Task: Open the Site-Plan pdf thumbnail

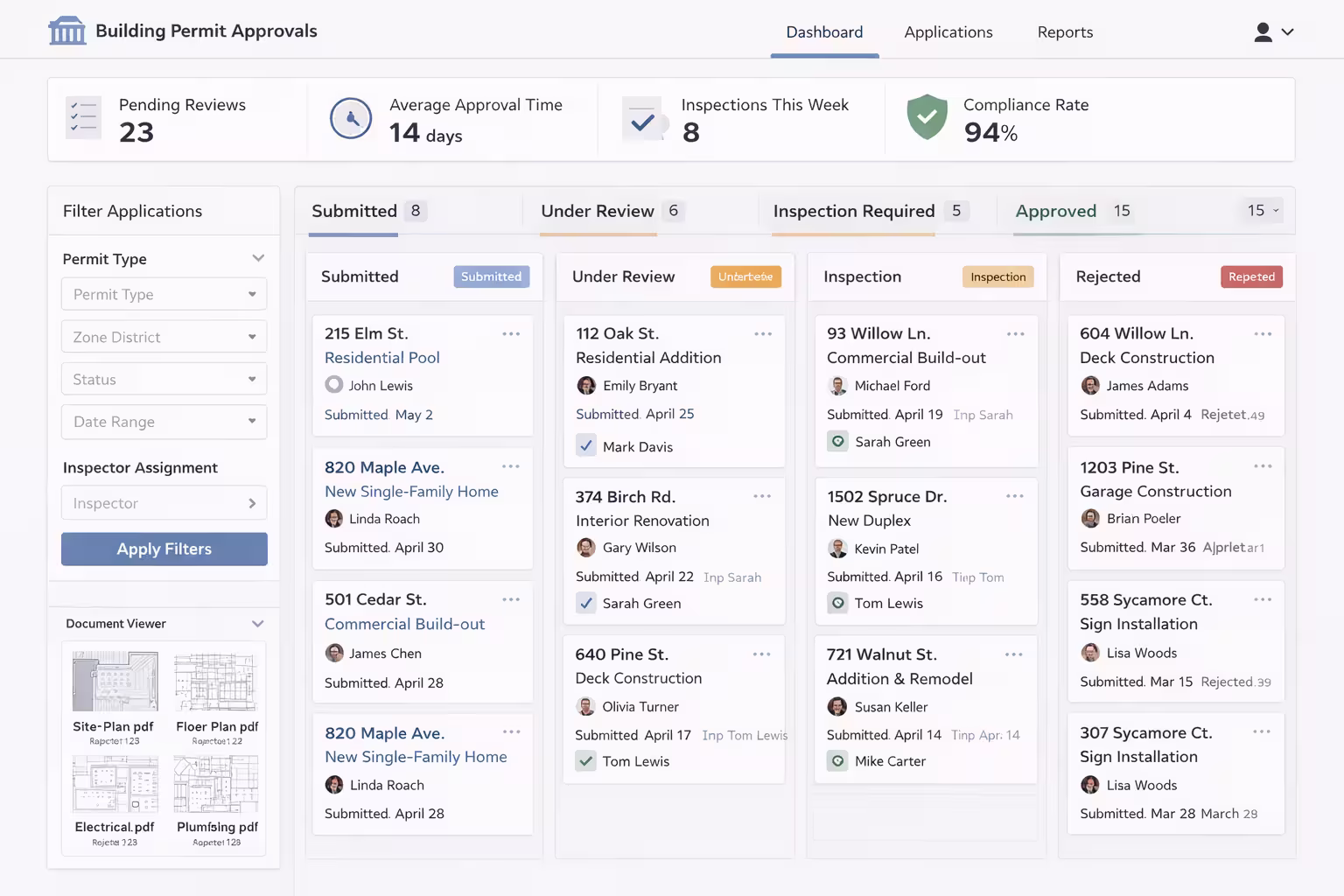Action: pyautogui.click(x=115, y=682)
